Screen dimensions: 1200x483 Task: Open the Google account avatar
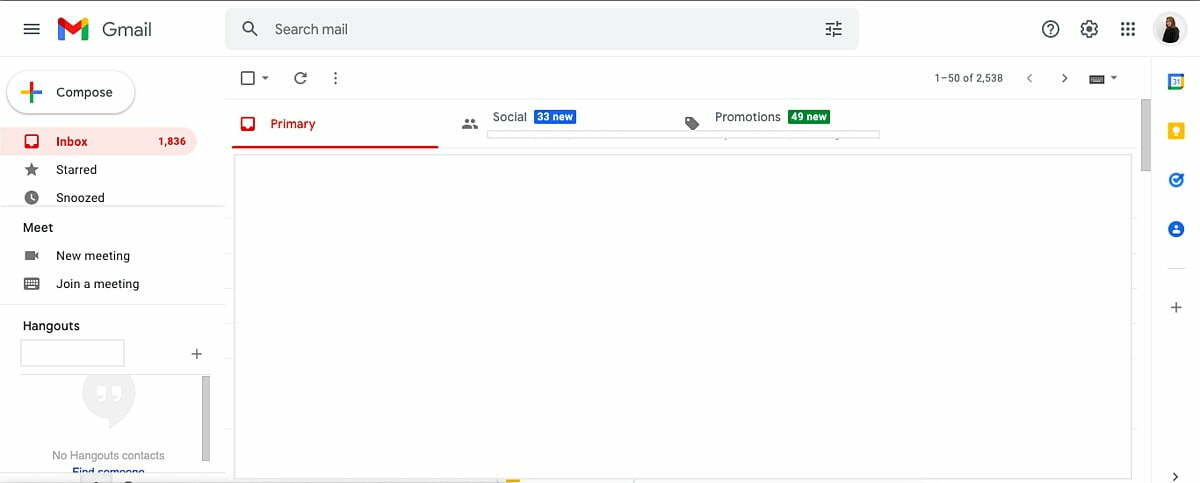(1170, 29)
